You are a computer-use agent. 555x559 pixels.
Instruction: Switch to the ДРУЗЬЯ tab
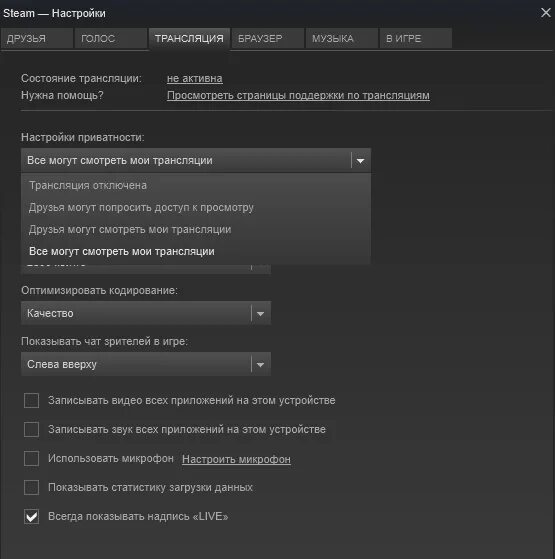pyautogui.click(x=37, y=38)
